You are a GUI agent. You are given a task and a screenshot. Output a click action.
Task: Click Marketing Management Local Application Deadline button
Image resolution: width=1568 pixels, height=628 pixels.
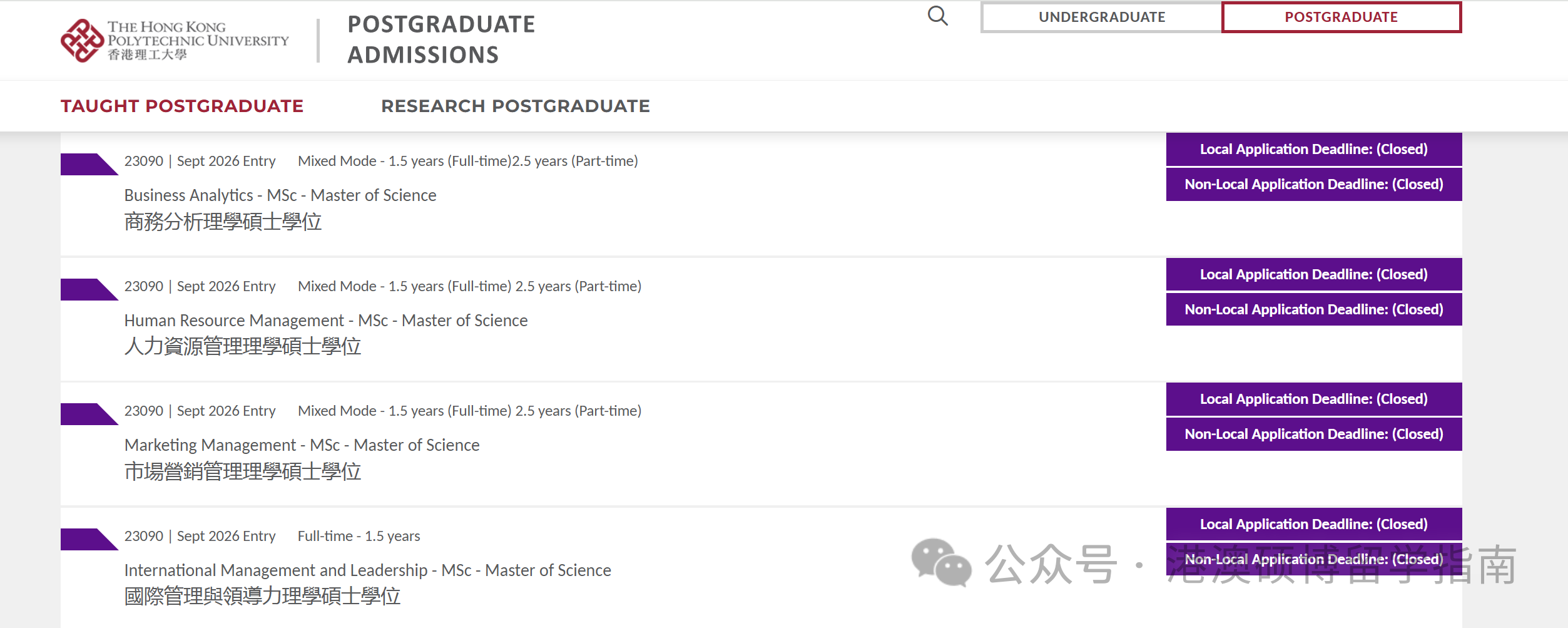[x=1313, y=399]
